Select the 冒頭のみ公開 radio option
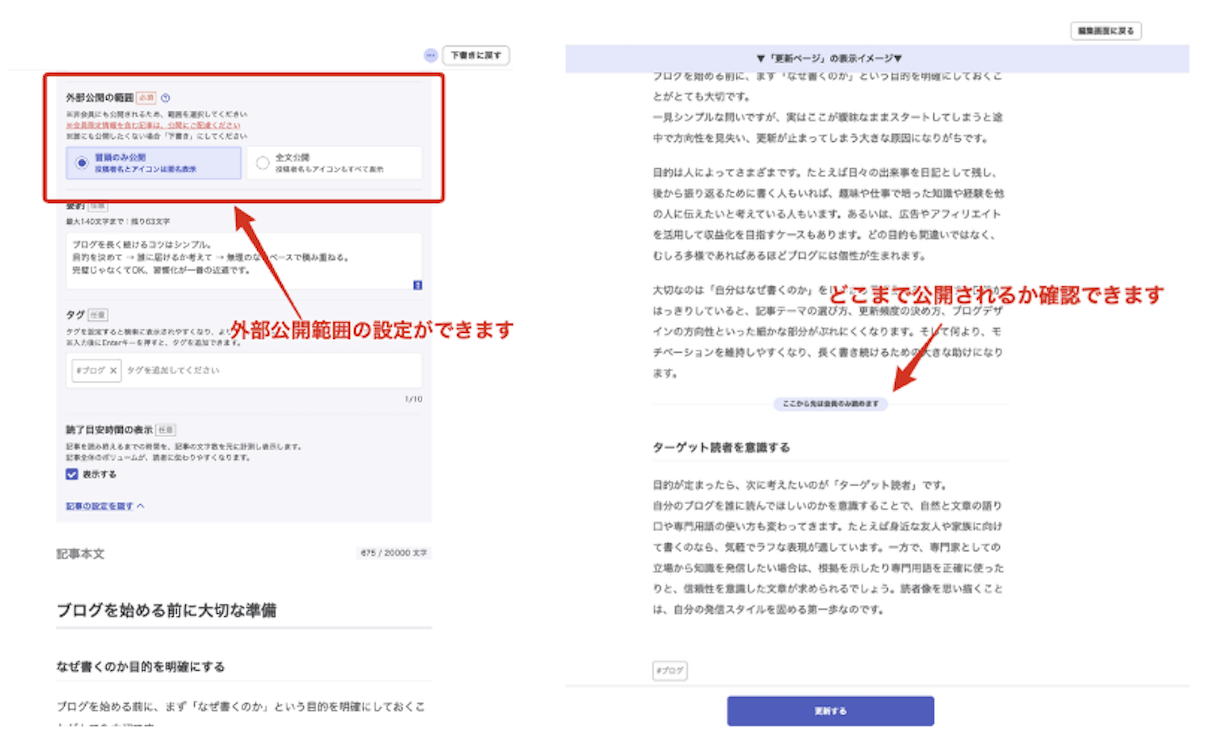The image size is (1232, 748). tap(81, 164)
